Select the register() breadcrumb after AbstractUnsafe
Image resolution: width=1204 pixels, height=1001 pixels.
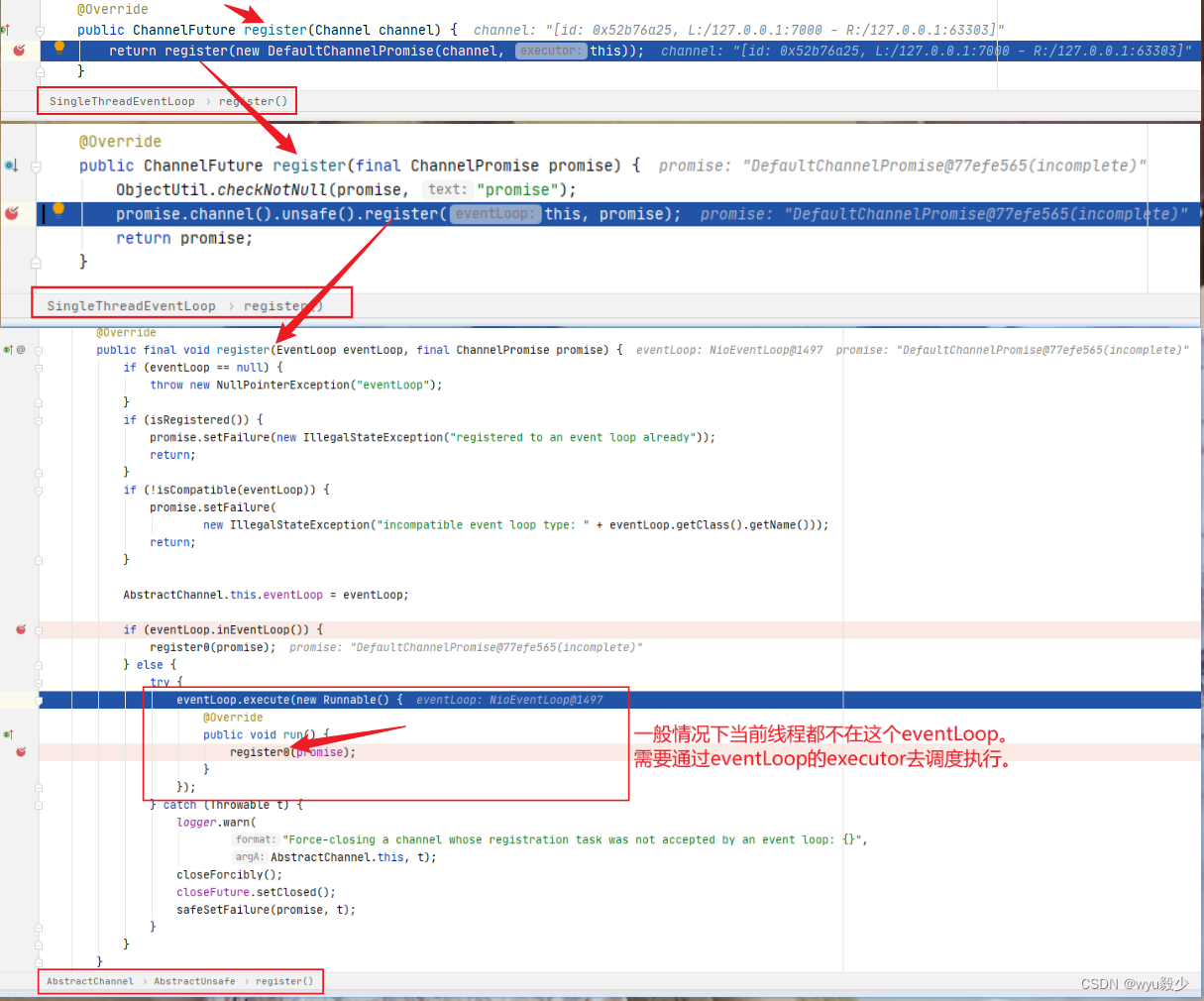pos(284,981)
